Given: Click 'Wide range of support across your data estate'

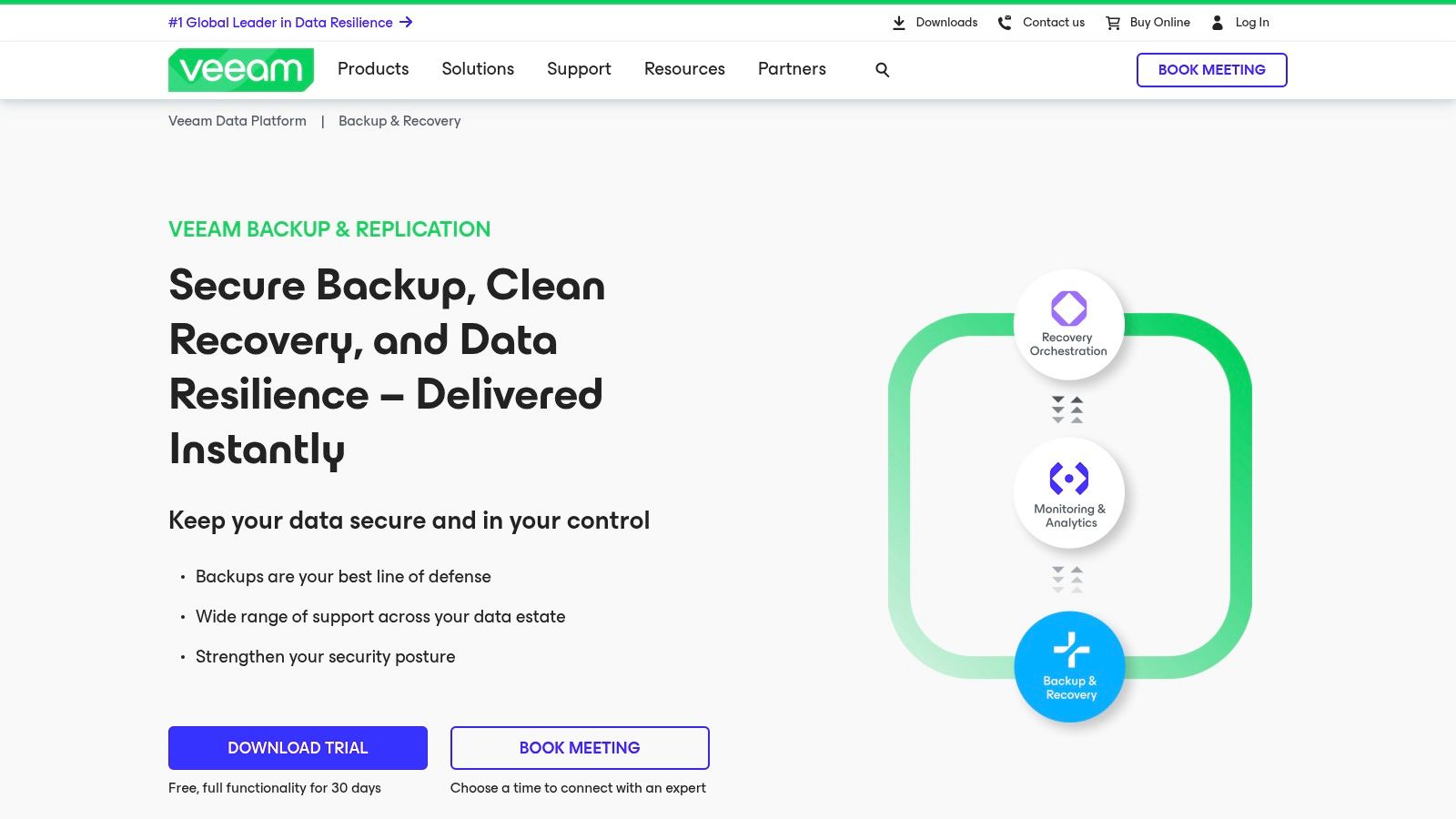Looking at the screenshot, I should pyautogui.click(x=380, y=617).
